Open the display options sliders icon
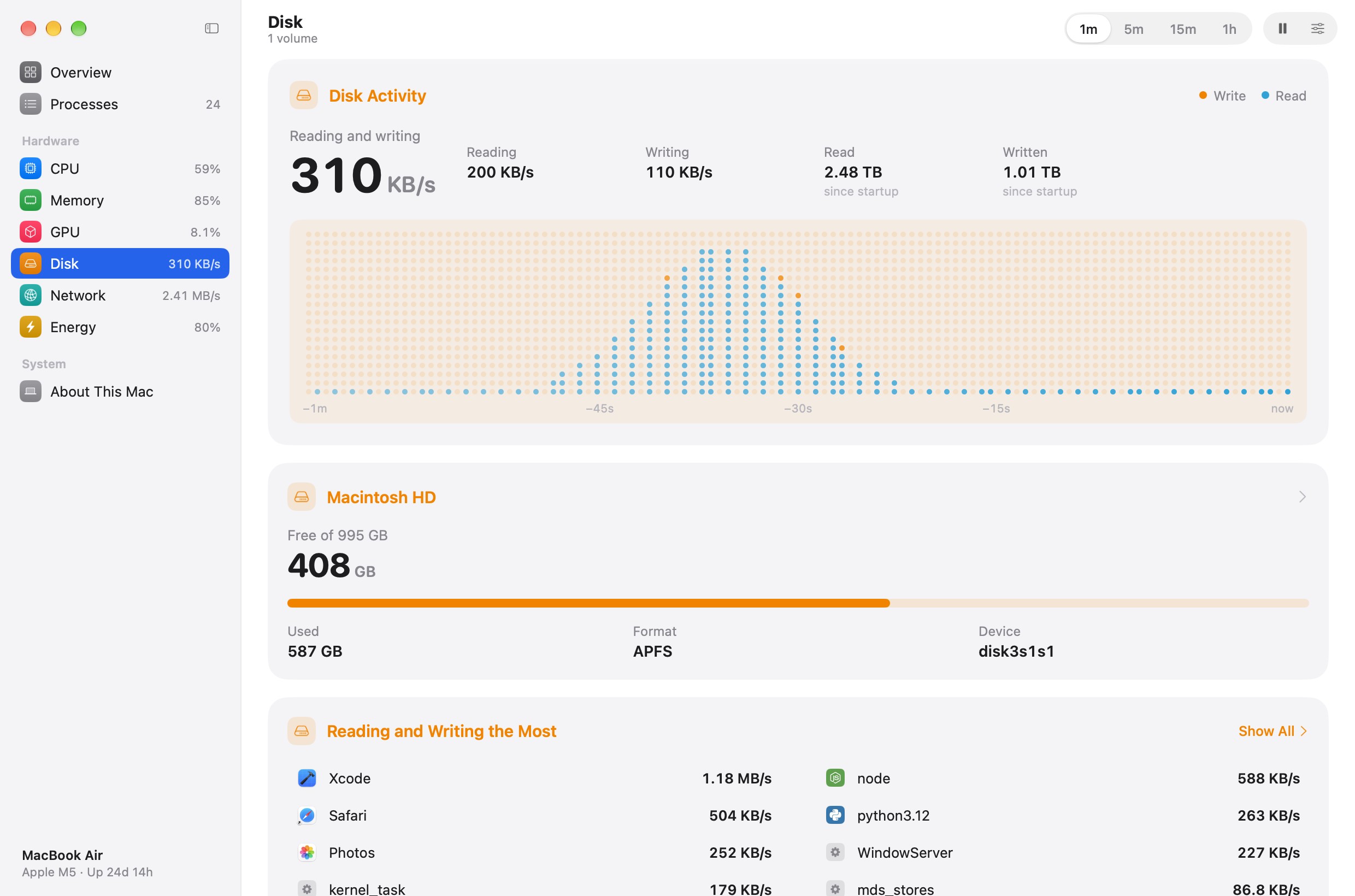This screenshot has width=1355, height=896. click(x=1317, y=28)
